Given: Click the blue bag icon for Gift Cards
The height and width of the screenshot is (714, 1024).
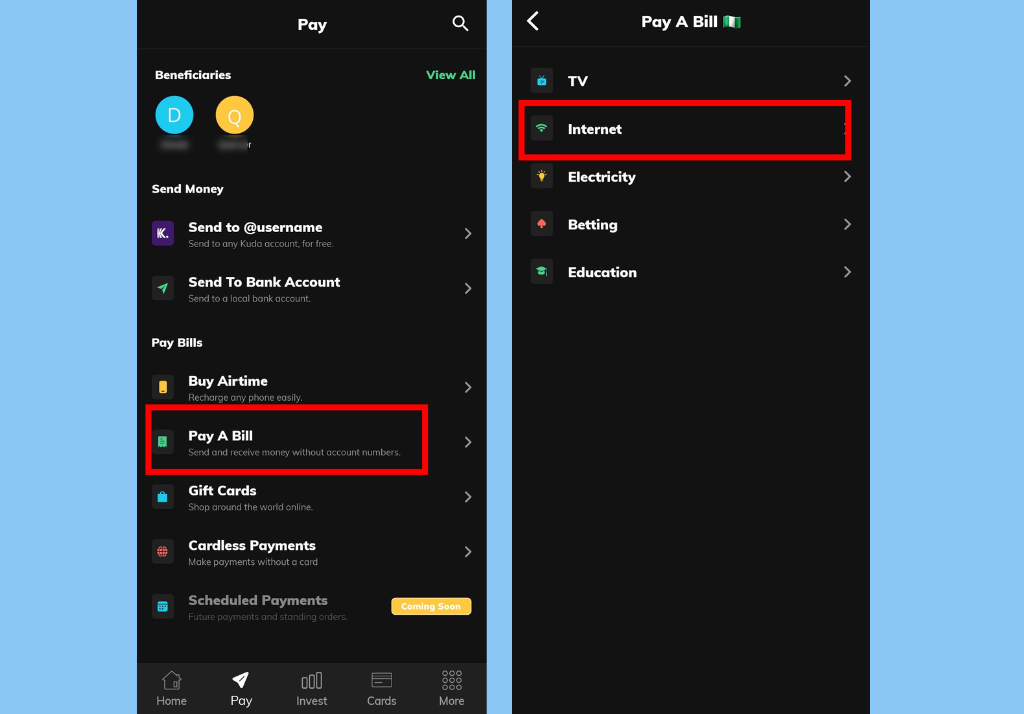Looking at the screenshot, I should point(163,497).
